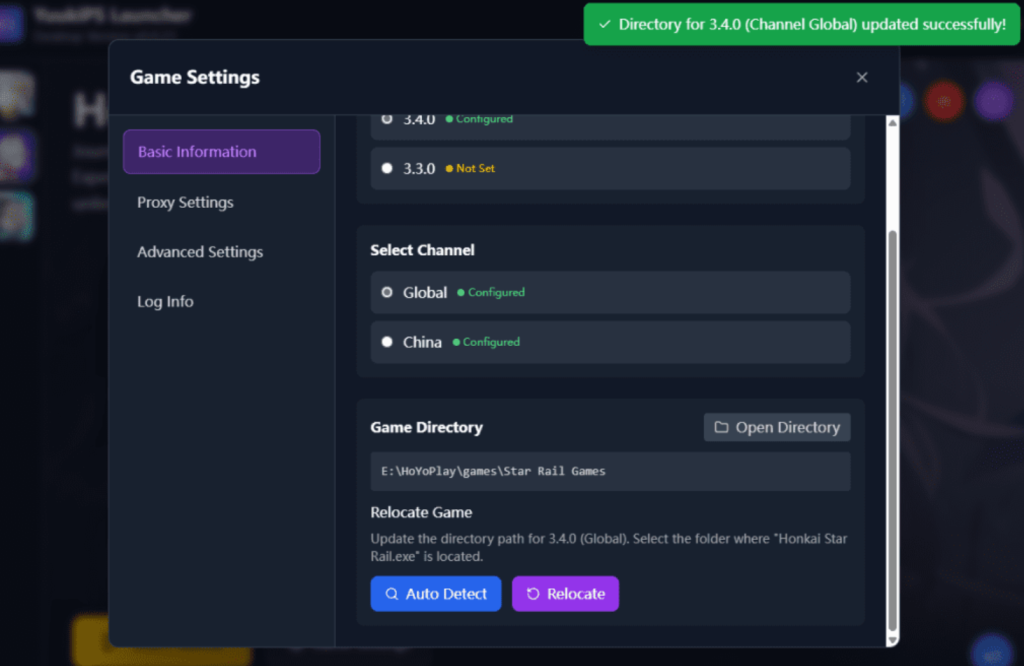Viewport: 1024px width, 666px height.
Task: Select the 3.4.0 version radio button
Action: click(x=387, y=119)
